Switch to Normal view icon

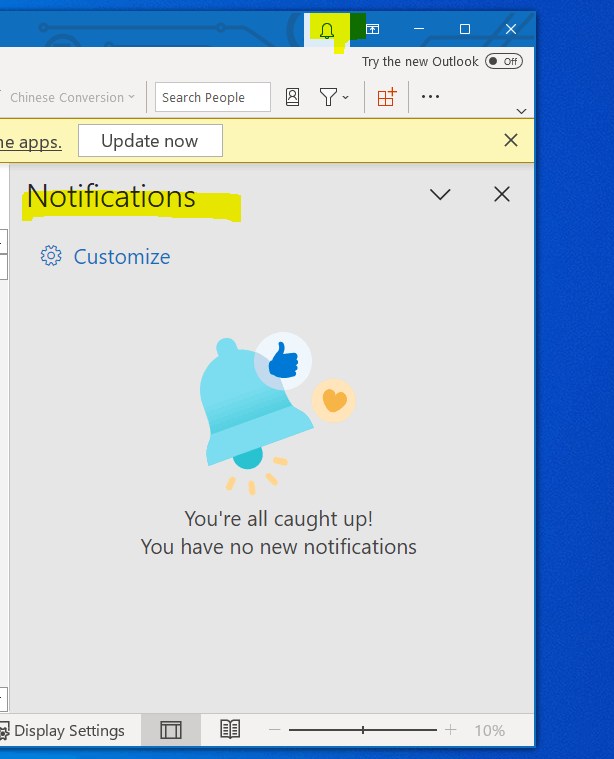click(x=171, y=730)
